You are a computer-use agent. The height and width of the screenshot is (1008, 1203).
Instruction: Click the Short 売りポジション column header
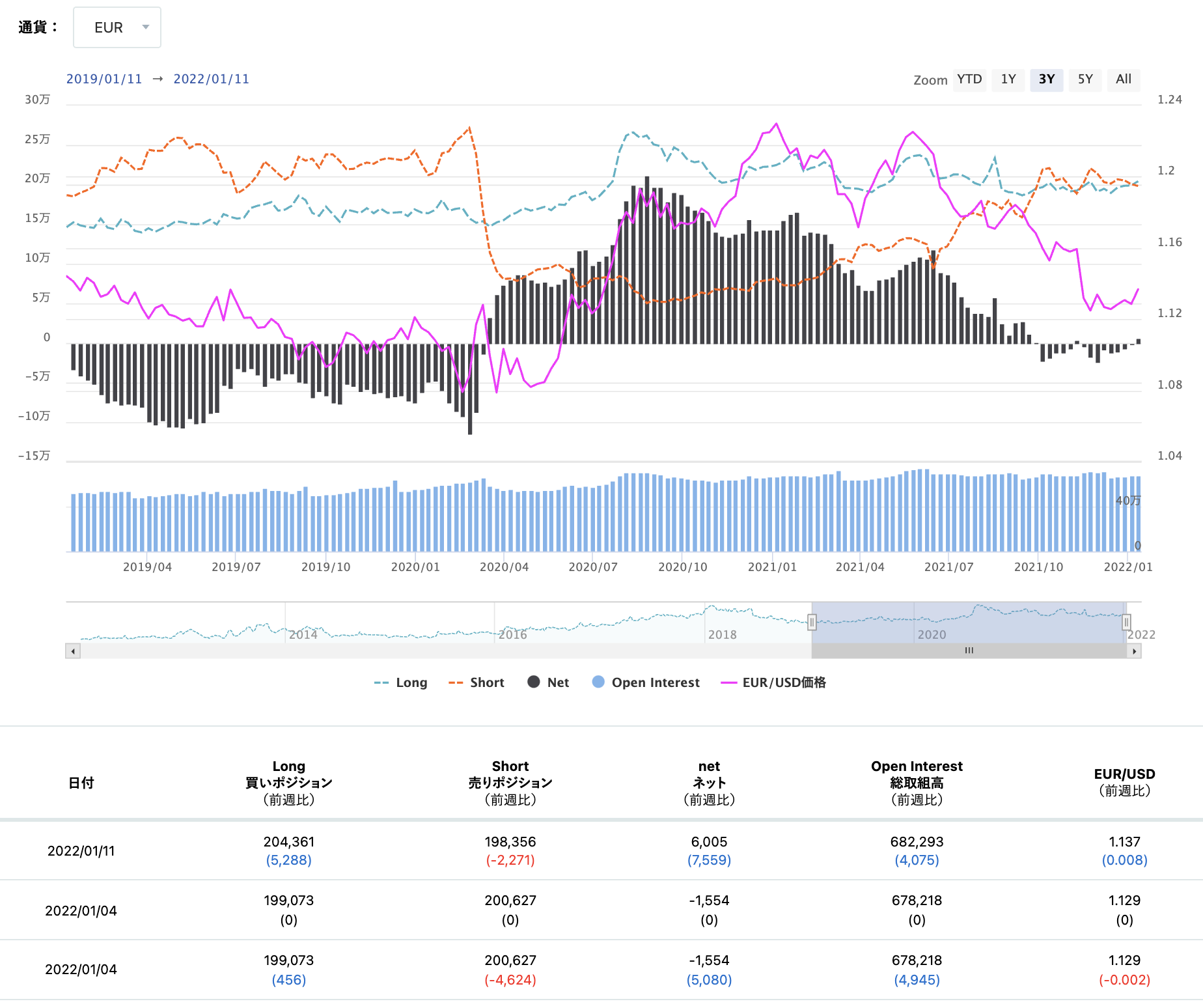click(510, 783)
